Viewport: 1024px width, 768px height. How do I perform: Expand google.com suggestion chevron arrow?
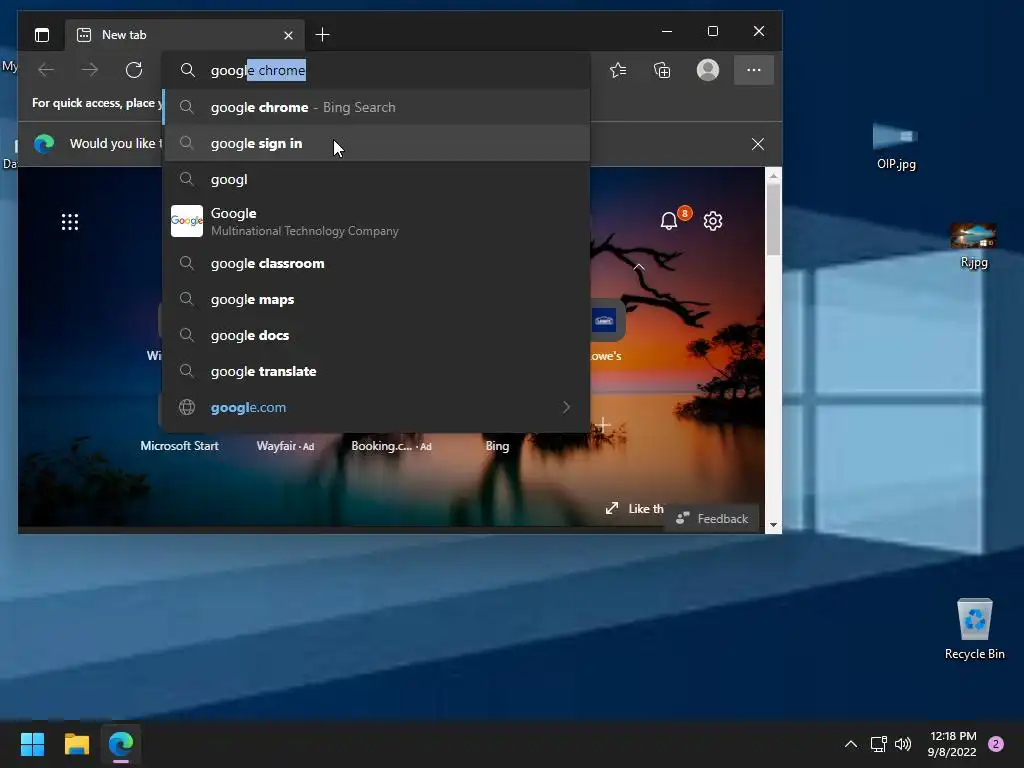566,407
